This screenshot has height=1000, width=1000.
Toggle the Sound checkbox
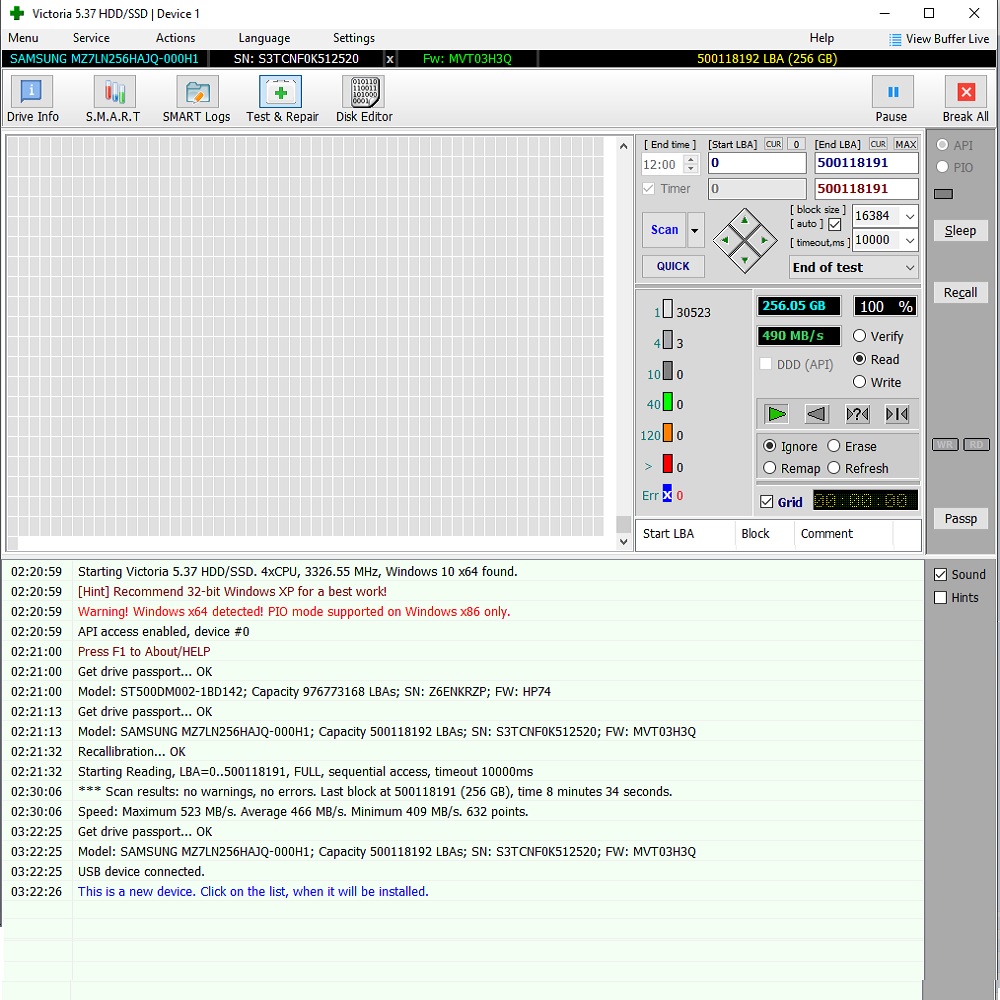[940, 575]
